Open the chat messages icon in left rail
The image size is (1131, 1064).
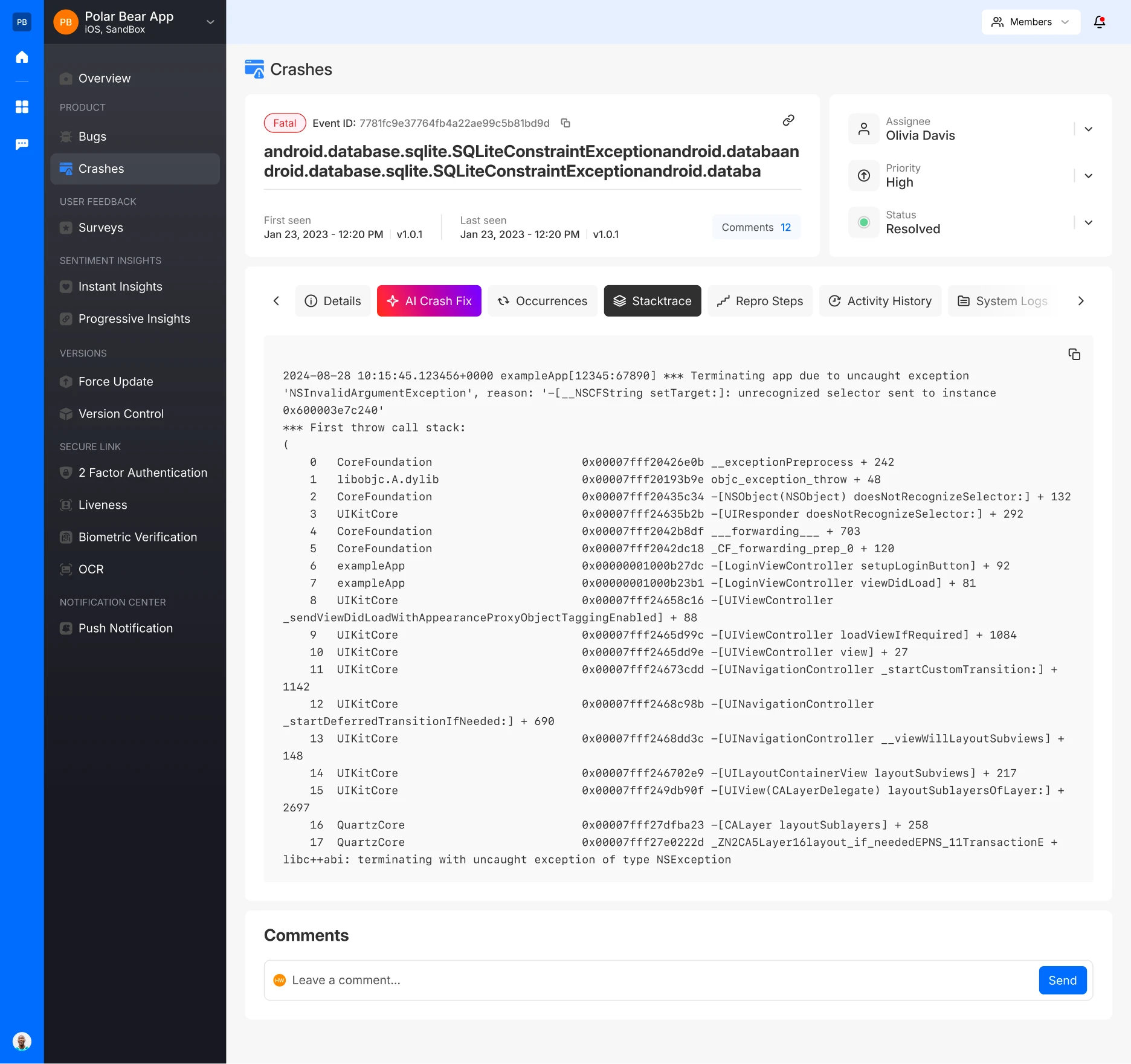[x=22, y=144]
